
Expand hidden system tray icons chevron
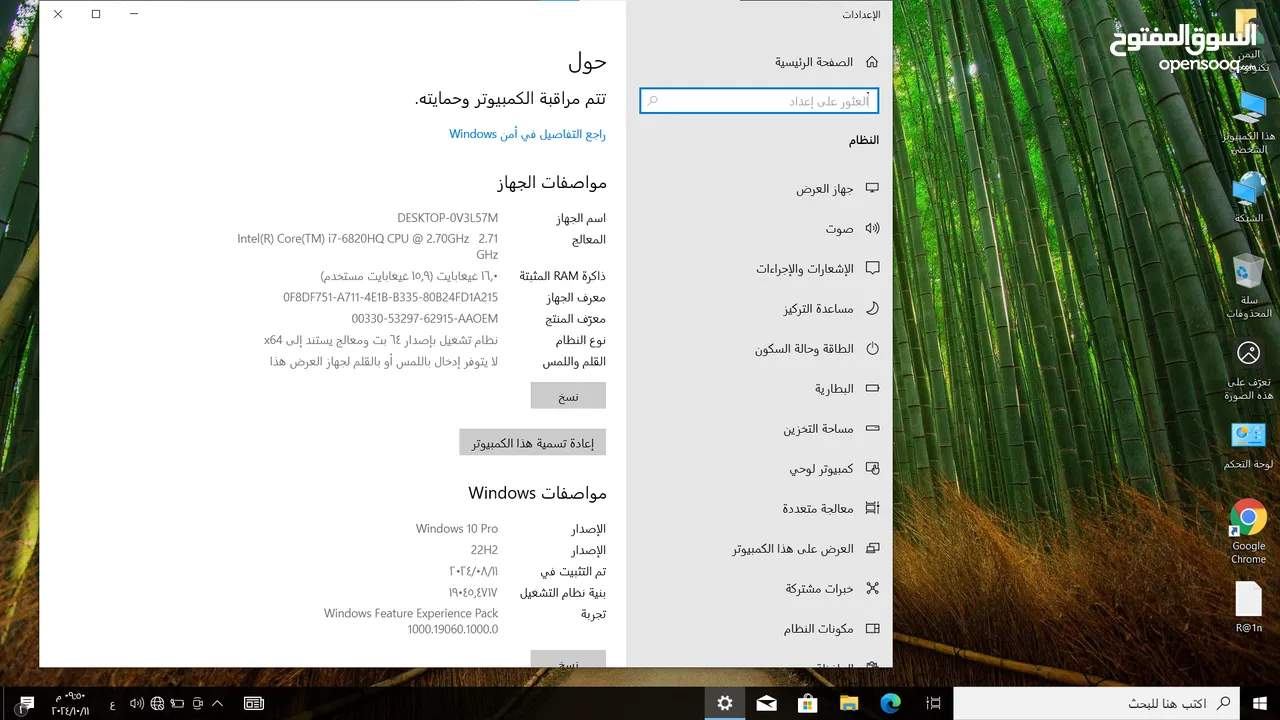point(219,704)
